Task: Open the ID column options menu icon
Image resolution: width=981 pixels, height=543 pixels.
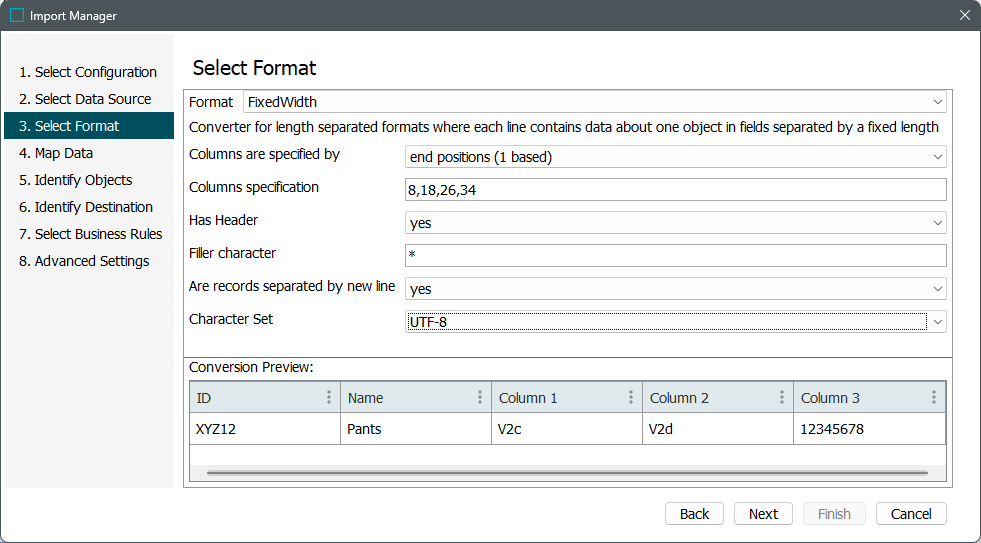Action: click(x=329, y=397)
